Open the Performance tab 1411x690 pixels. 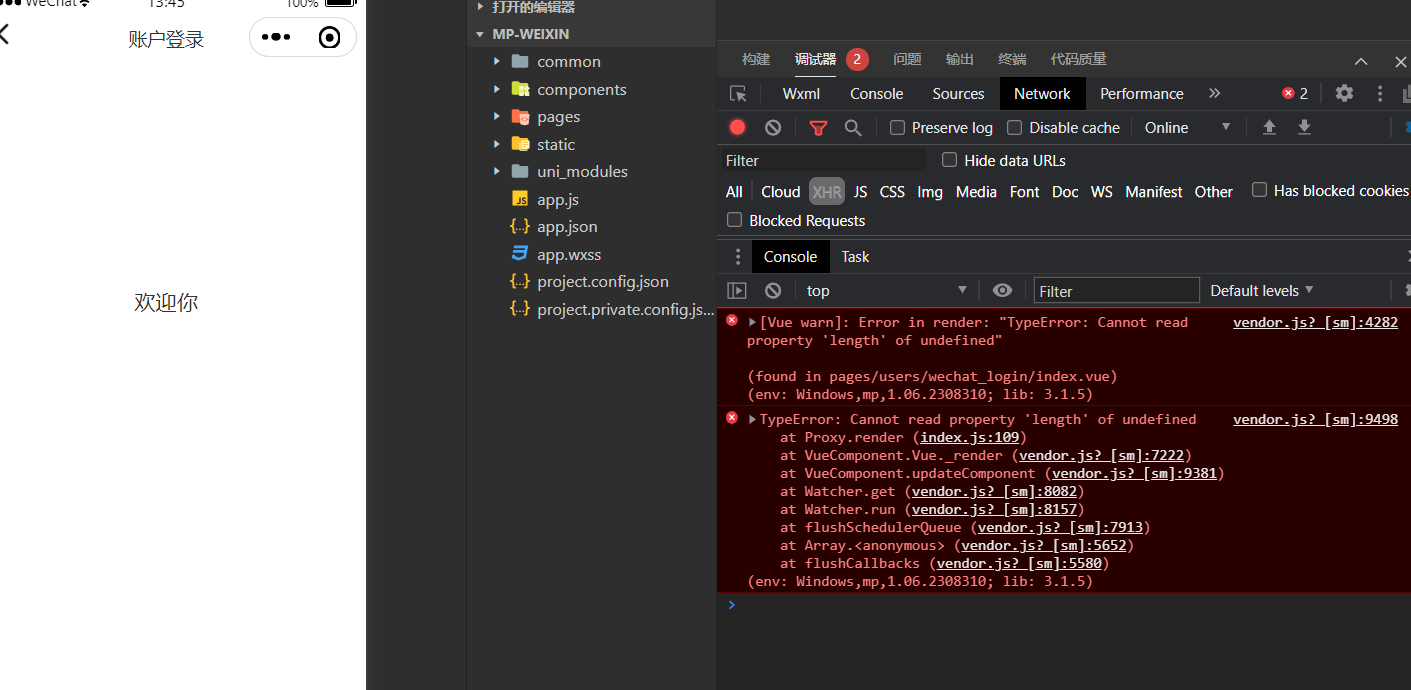click(x=1142, y=93)
